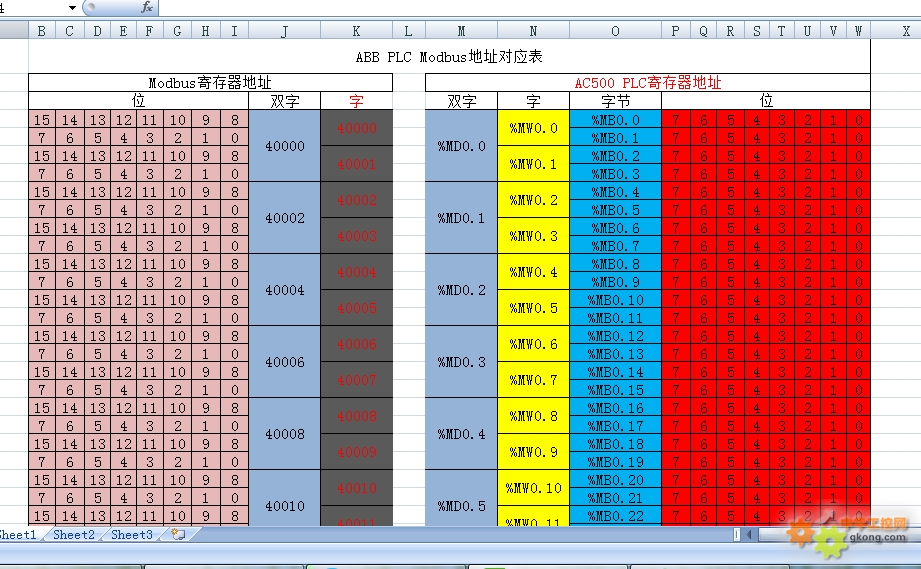Select column N header
The image size is (921, 569).
point(533,31)
